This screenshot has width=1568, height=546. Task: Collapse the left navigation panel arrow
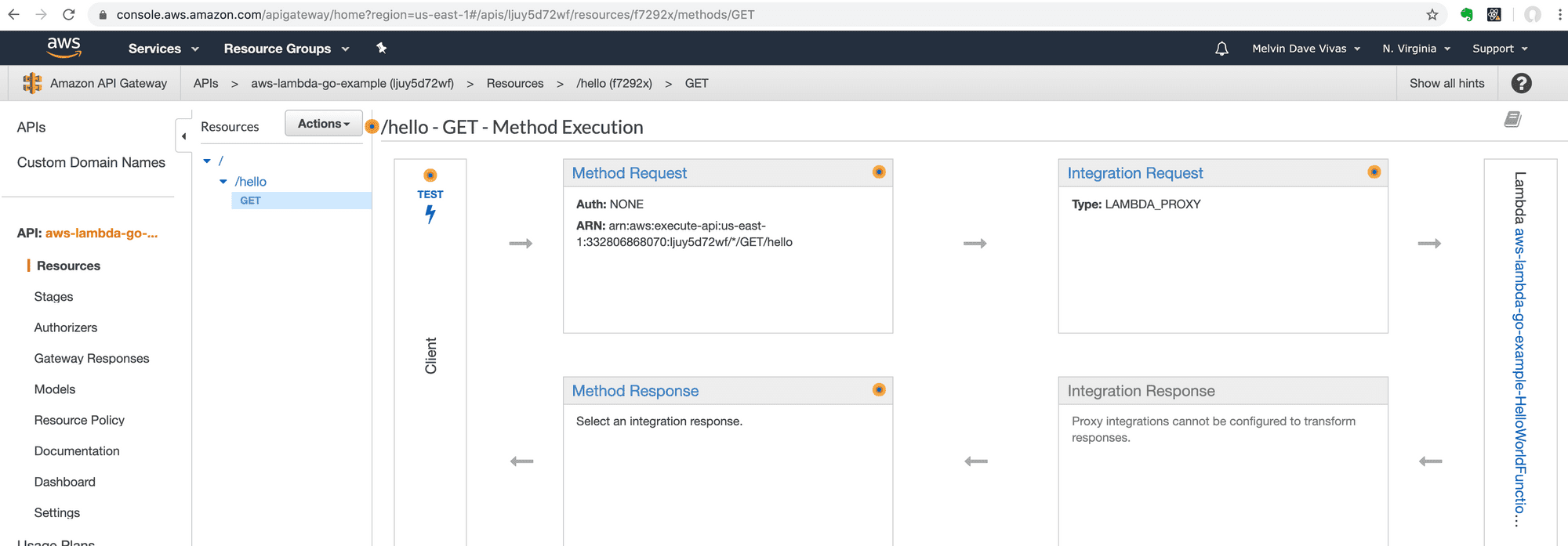click(183, 136)
